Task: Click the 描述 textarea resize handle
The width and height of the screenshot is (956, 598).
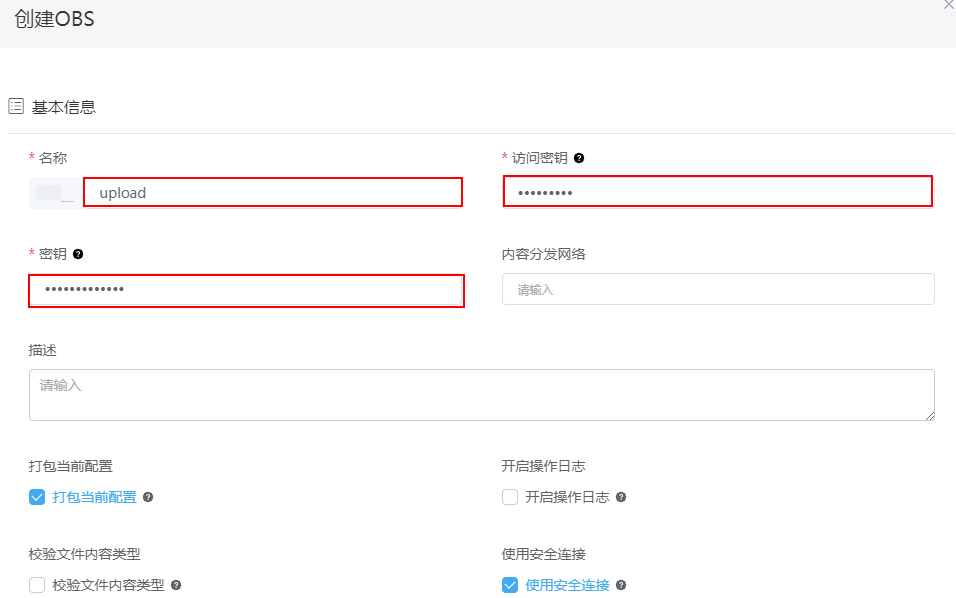Action: click(929, 415)
